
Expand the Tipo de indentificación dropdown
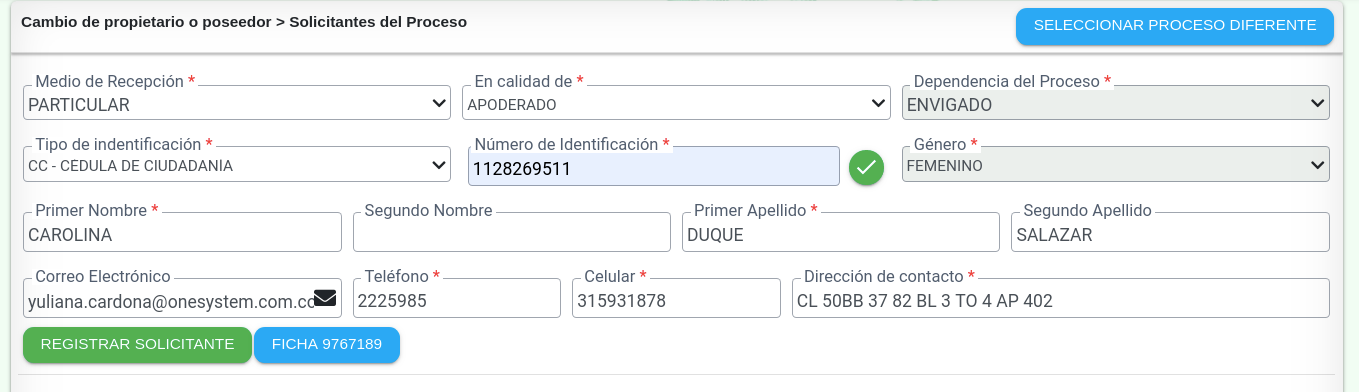[237, 165]
